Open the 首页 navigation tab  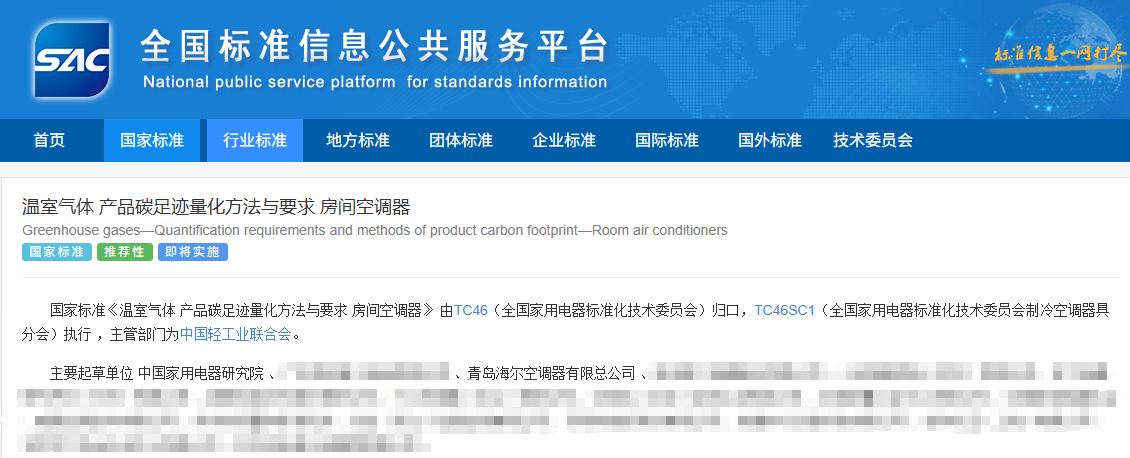[x=49, y=140]
